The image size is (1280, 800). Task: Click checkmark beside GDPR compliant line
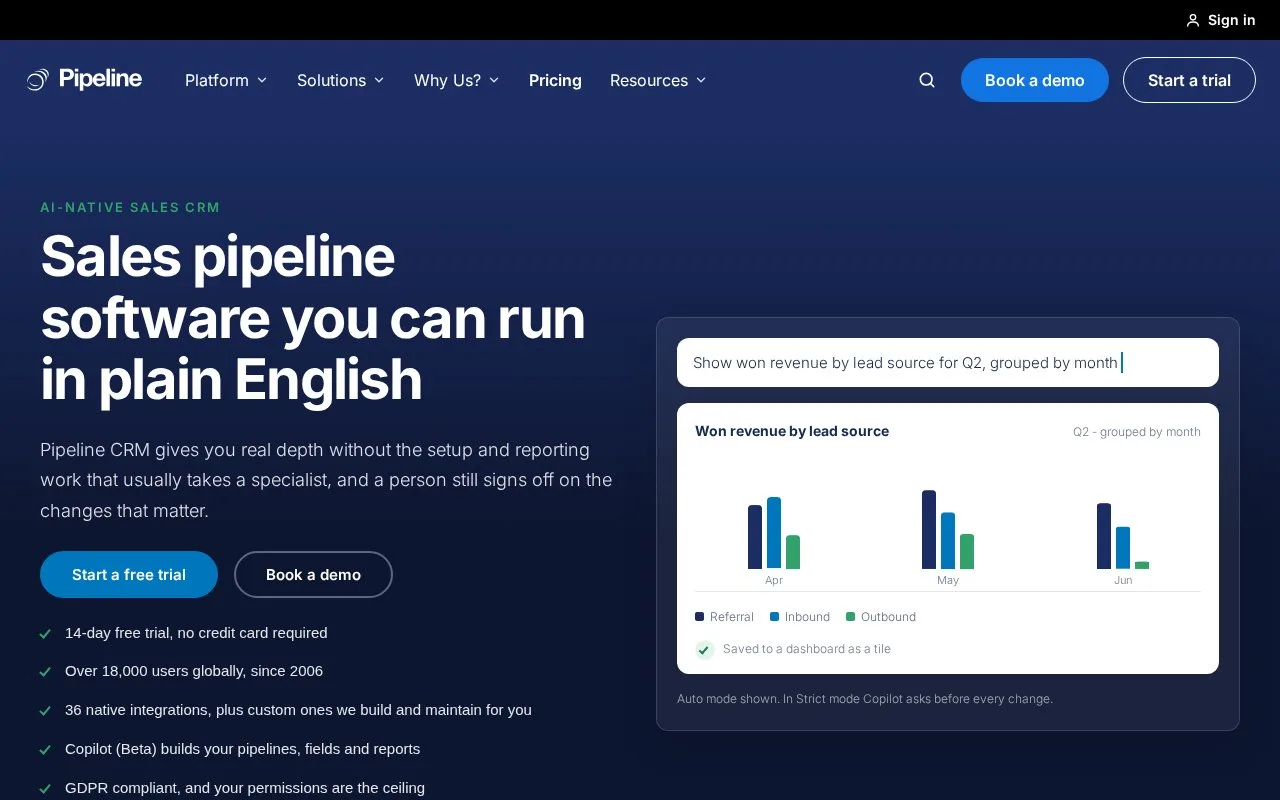pyautogui.click(x=45, y=789)
